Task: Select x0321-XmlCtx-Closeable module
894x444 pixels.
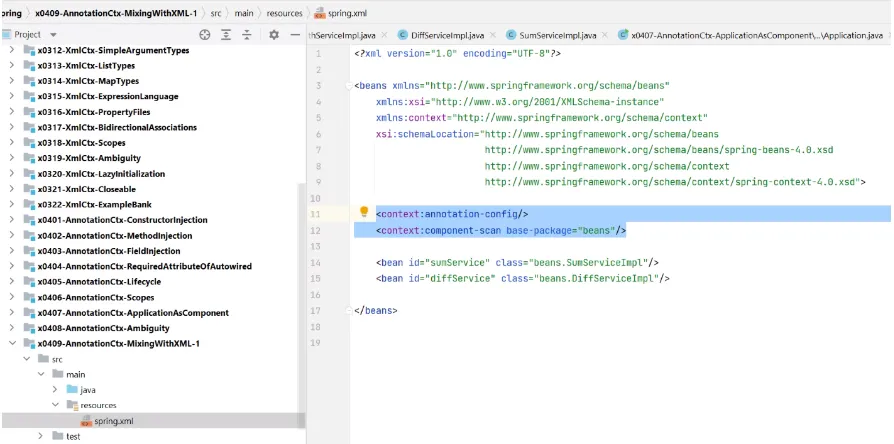Action: coord(87,189)
